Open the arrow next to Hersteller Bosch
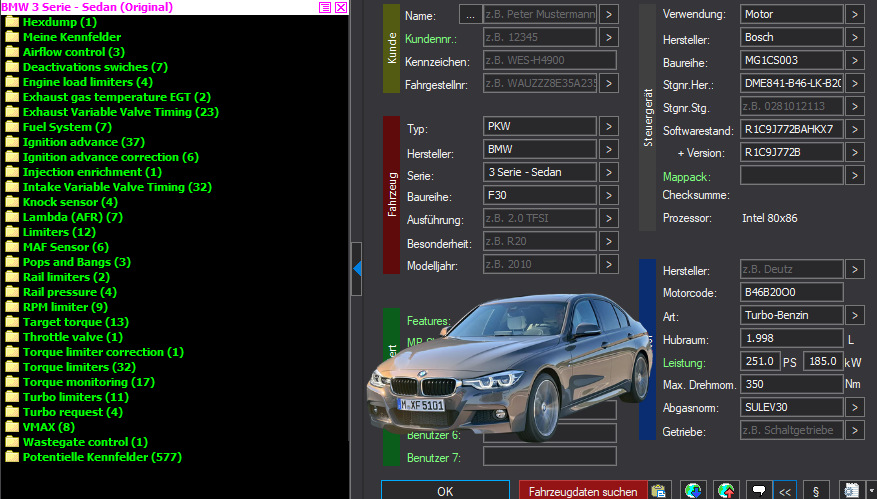Image resolution: width=877 pixels, height=499 pixels. click(855, 37)
